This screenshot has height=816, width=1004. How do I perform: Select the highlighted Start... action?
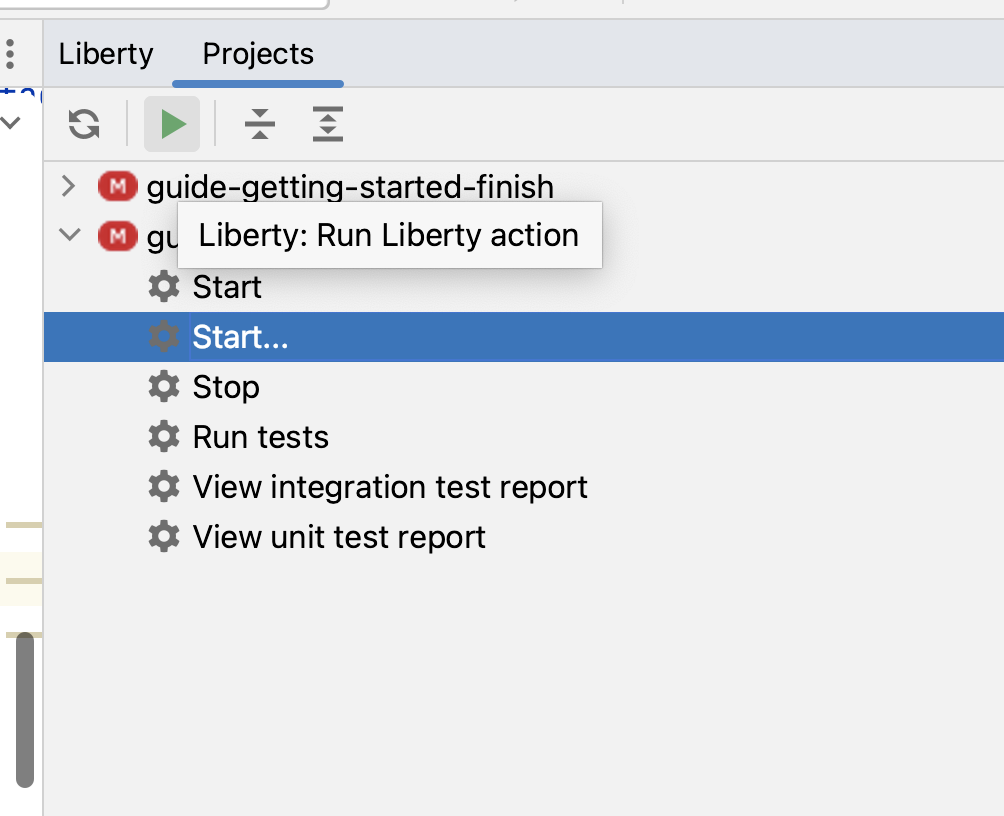tap(240, 337)
